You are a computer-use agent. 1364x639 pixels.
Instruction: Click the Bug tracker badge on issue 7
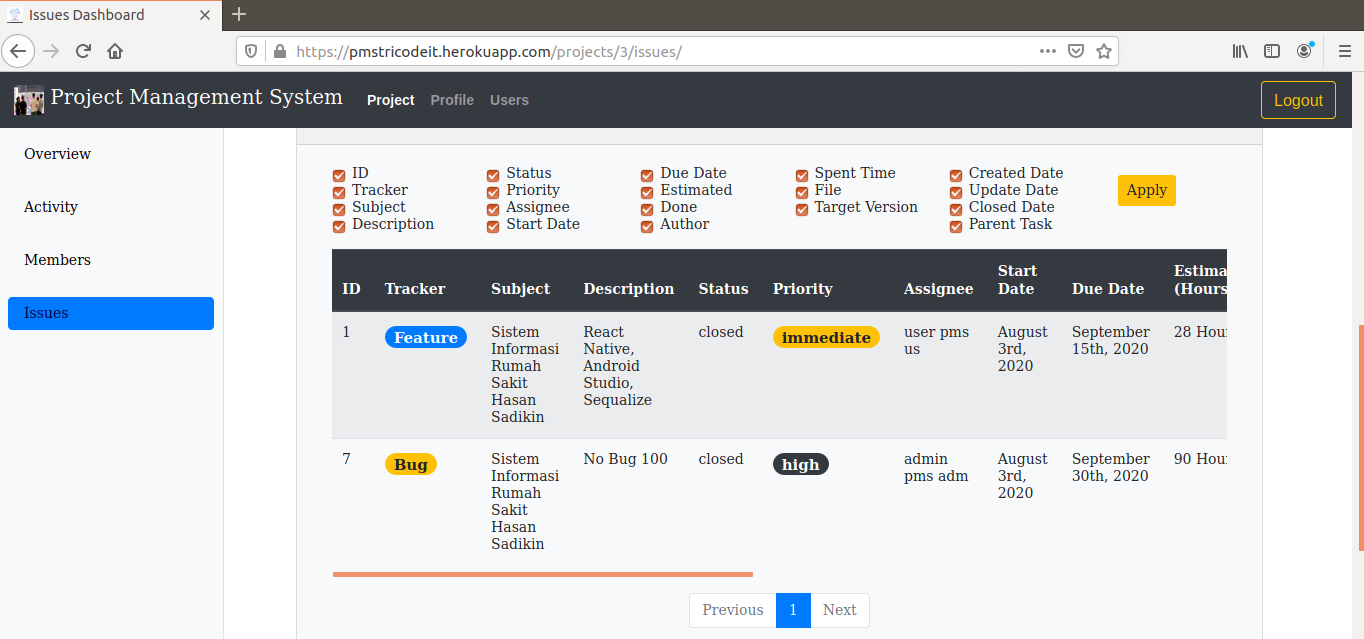pos(410,464)
